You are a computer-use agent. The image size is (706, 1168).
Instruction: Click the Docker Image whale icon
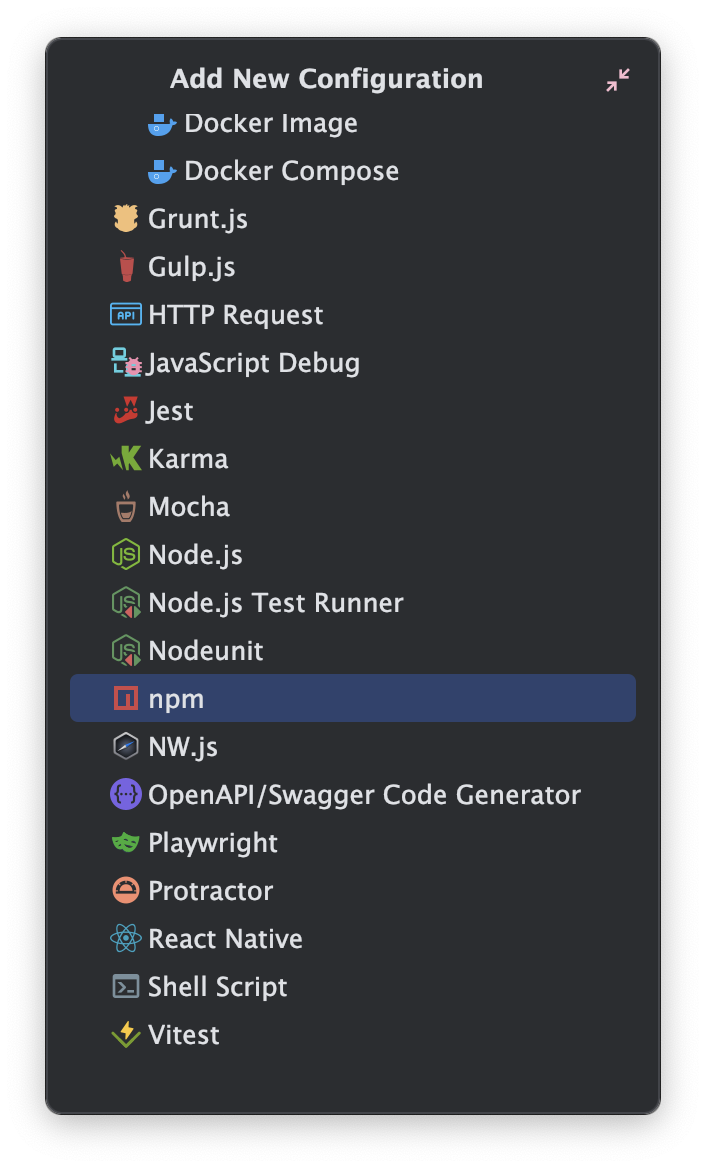click(162, 124)
